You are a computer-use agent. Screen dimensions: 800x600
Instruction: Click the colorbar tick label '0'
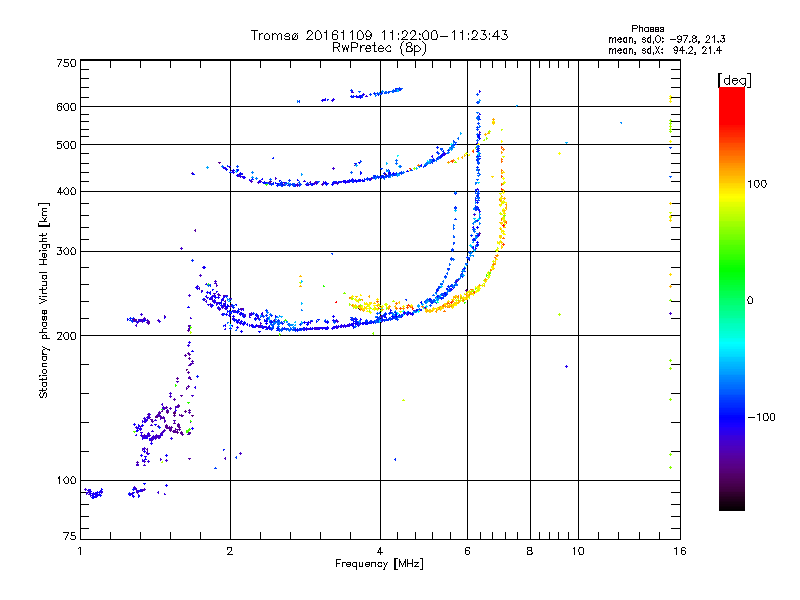(x=750, y=301)
